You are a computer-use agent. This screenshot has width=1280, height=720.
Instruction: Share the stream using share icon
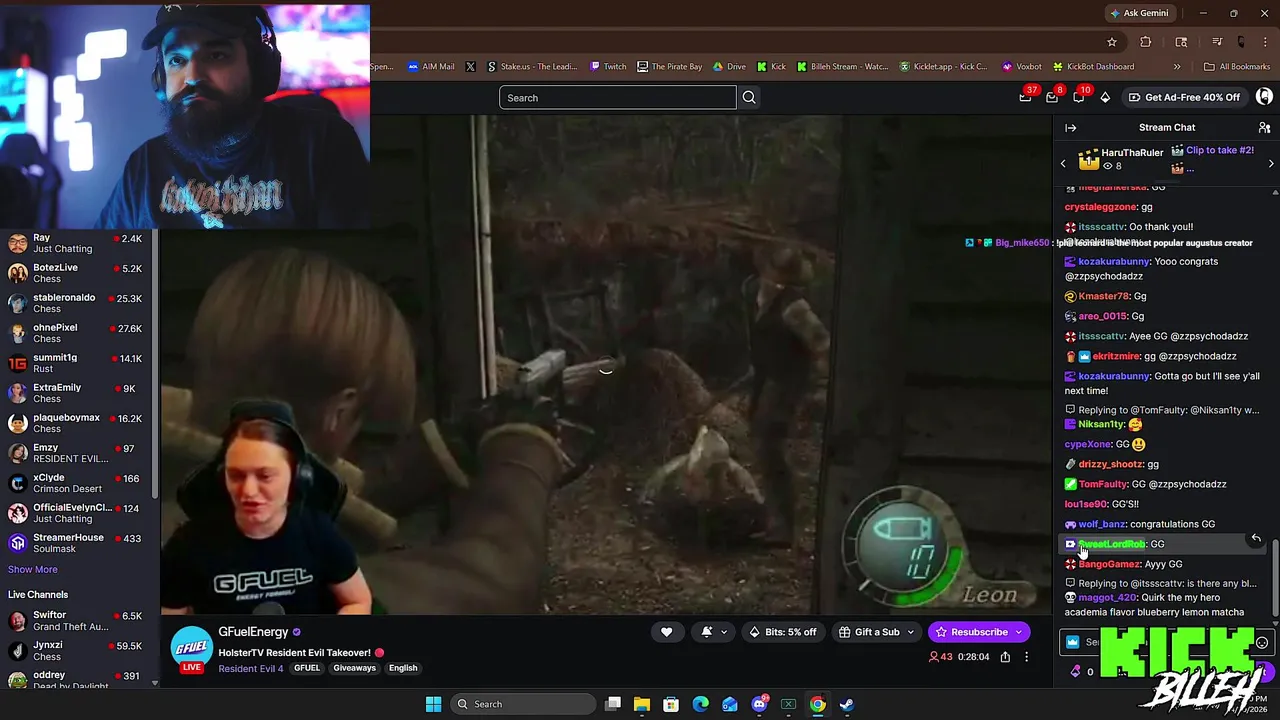1005,657
